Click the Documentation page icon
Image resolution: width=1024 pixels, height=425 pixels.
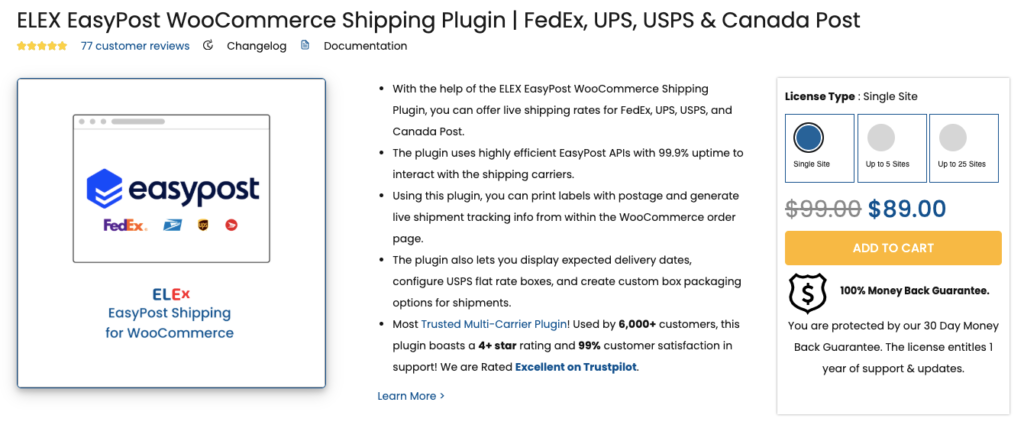pyautogui.click(x=305, y=46)
